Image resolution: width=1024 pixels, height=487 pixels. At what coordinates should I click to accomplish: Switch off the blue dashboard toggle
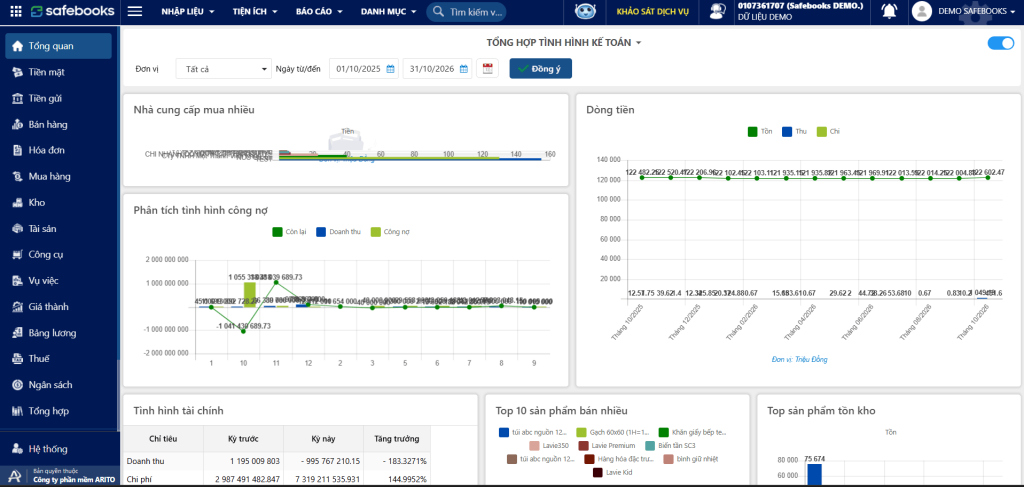coord(1000,43)
